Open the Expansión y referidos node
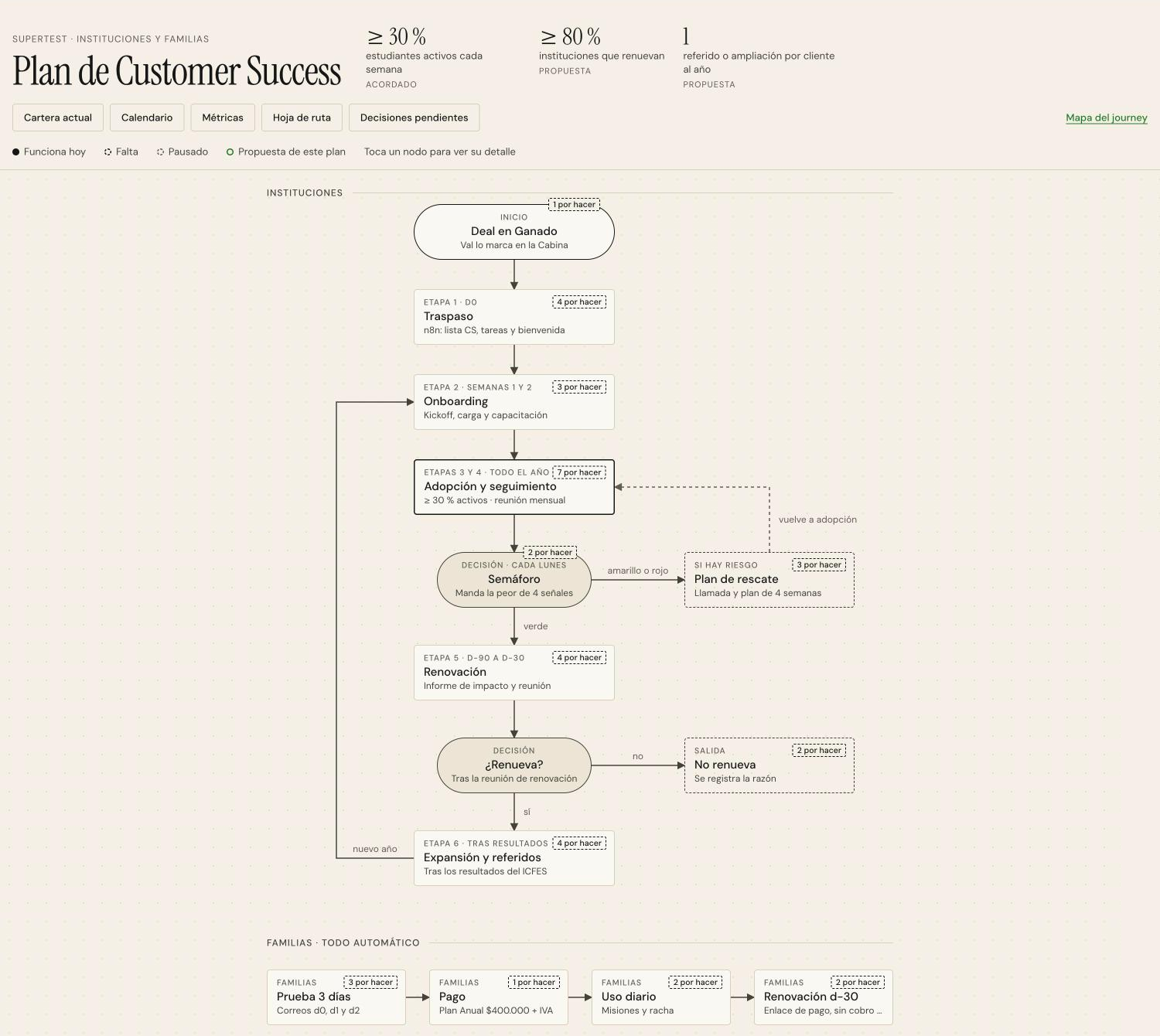1160x1036 pixels. pos(514,858)
